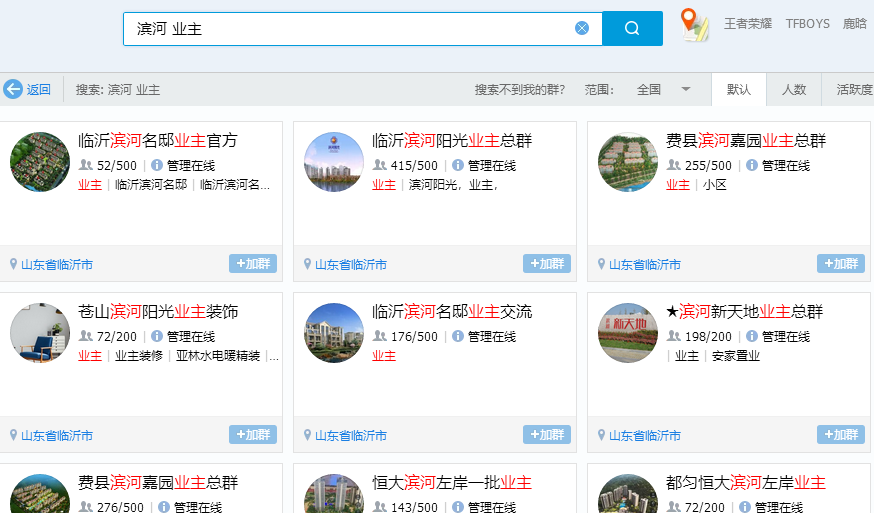Open the map location icon
This screenshot has height=513, width=874.
(x=694, y=24)
